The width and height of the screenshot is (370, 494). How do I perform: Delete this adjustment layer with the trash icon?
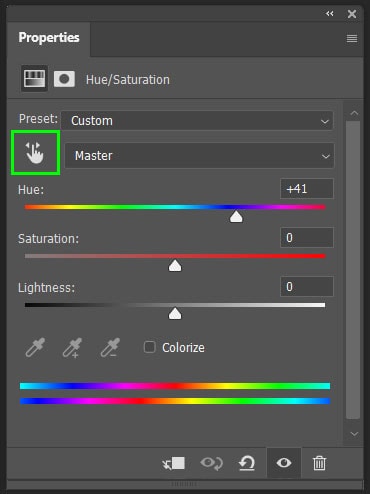[319, 463]
